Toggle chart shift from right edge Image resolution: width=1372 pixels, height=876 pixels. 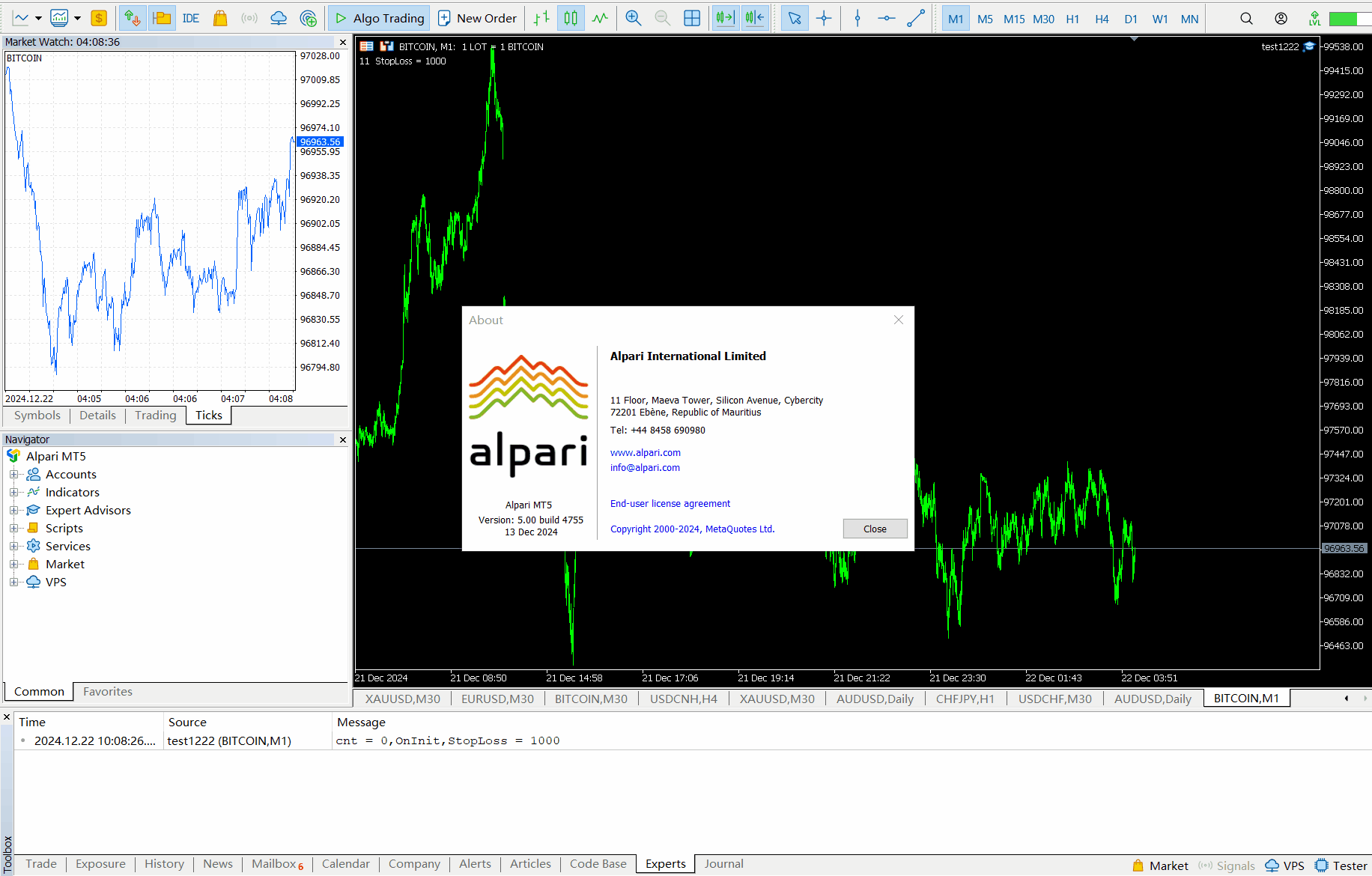(755, 18)
